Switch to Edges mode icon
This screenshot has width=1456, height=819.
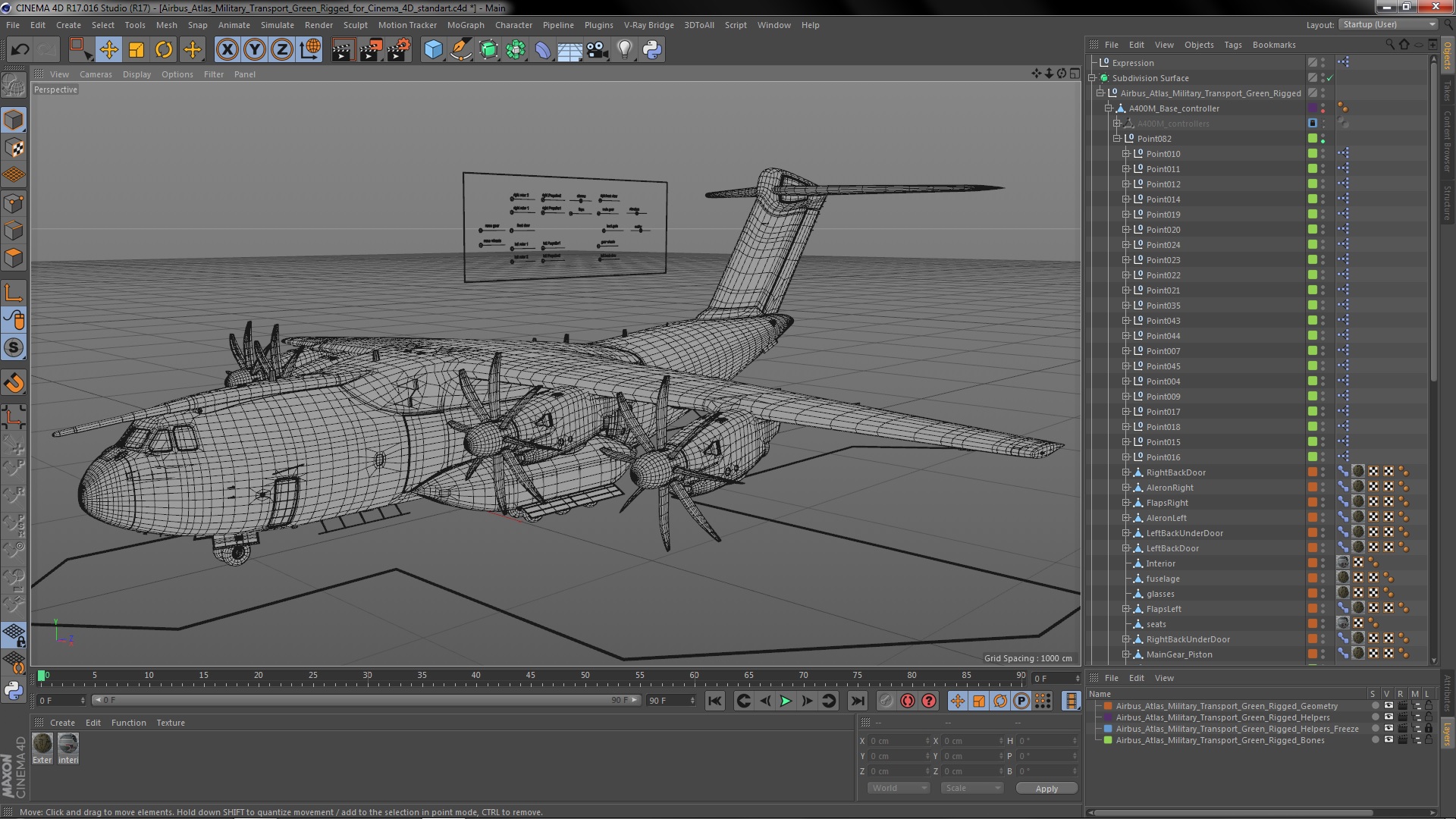(14, 231)
